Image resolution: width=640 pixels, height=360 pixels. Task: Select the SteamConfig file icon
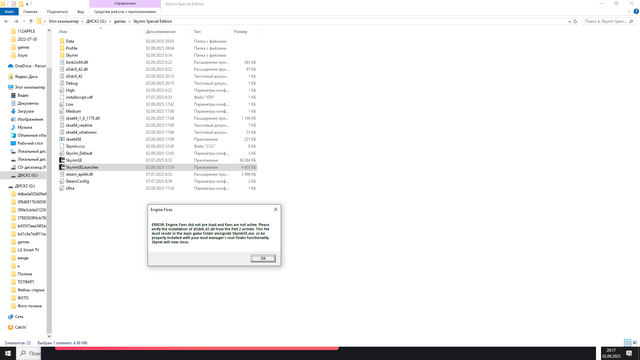pos(62,181)
